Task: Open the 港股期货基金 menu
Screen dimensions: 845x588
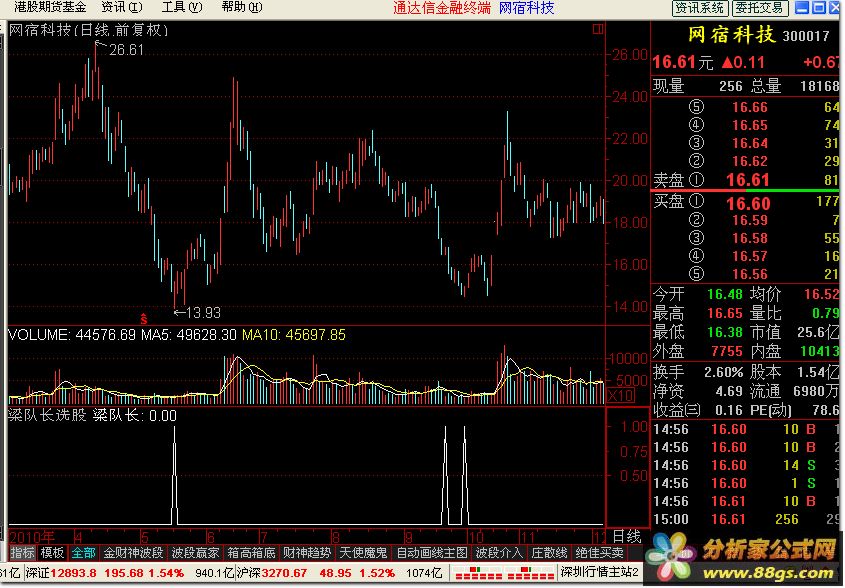Action: pyautogui.click(x=50, y=7)
